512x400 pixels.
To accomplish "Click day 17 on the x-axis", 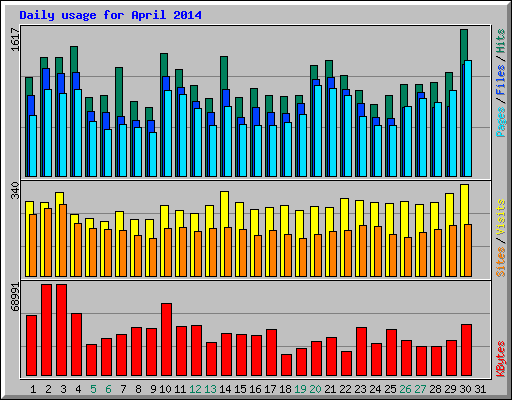I will click(x=270, y=389).
